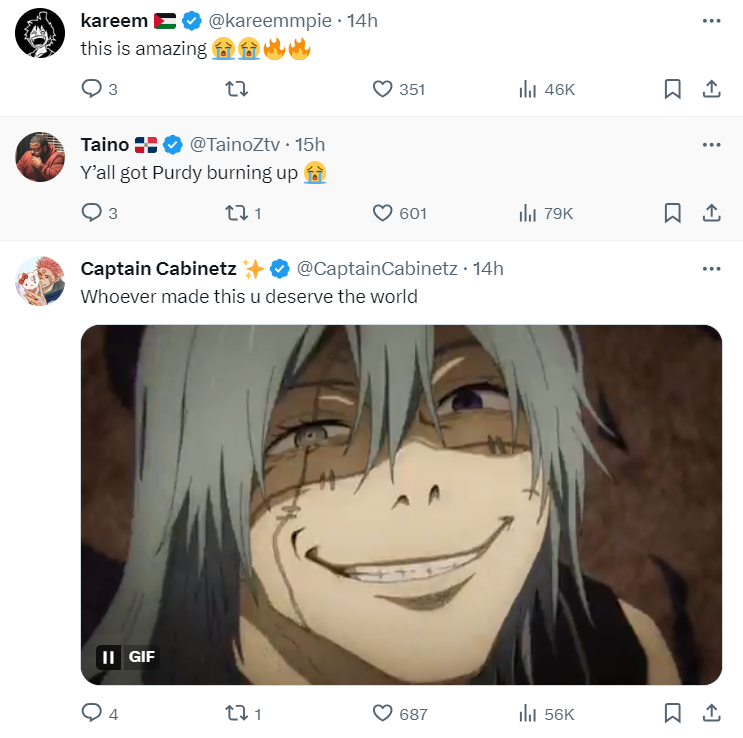The width and height of the screenshot is (743, 738).
Task: Bookmark kareem's tweet
Action: click(x=673, y=89)
